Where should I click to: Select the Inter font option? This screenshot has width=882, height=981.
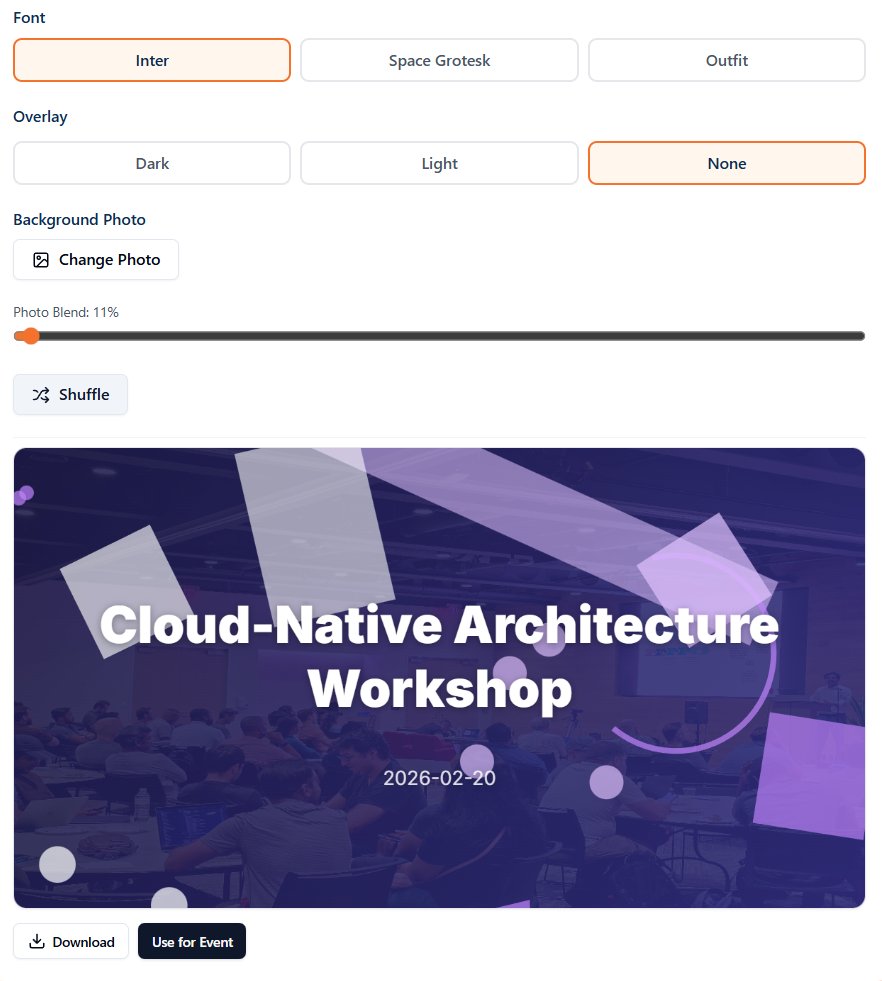(x=152, y=60)
